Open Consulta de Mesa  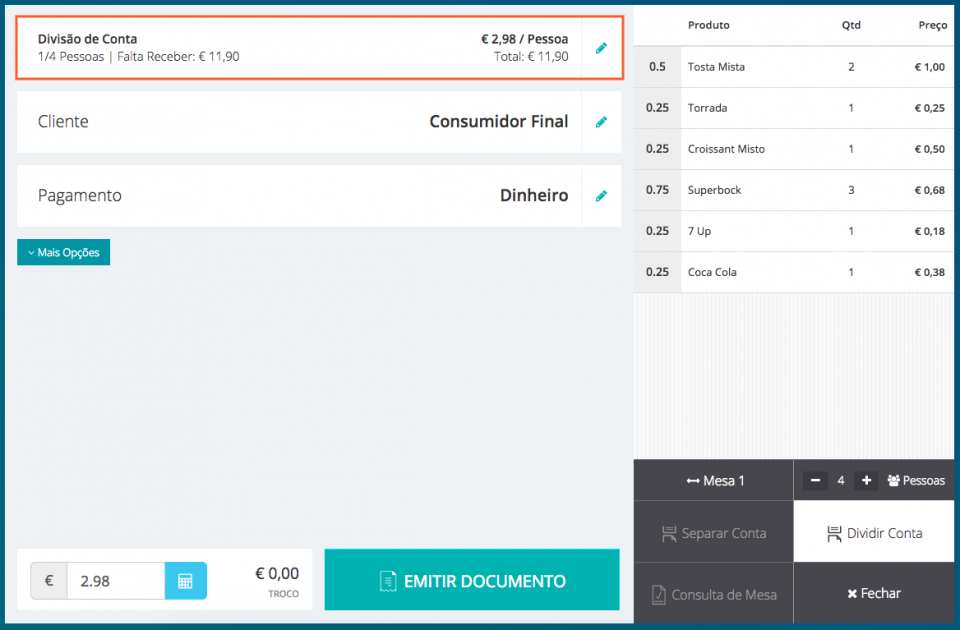click(x=713, y=595)
